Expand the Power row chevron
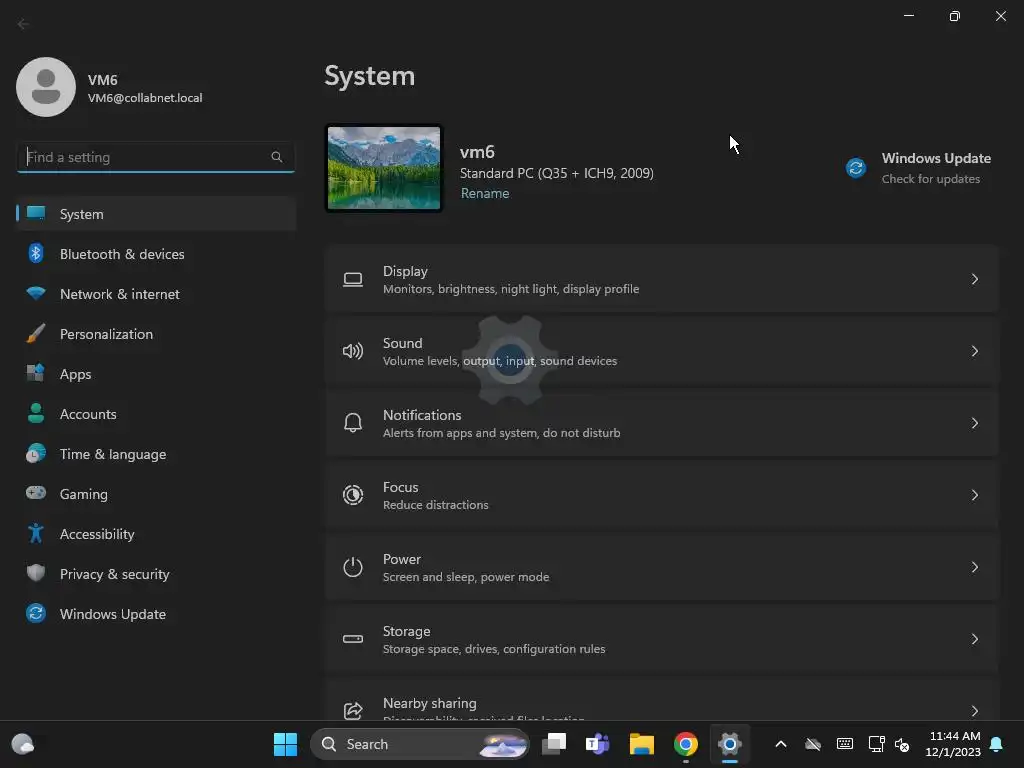The image size is (1024, 768). pyautogui.click(x=974, y=567)
